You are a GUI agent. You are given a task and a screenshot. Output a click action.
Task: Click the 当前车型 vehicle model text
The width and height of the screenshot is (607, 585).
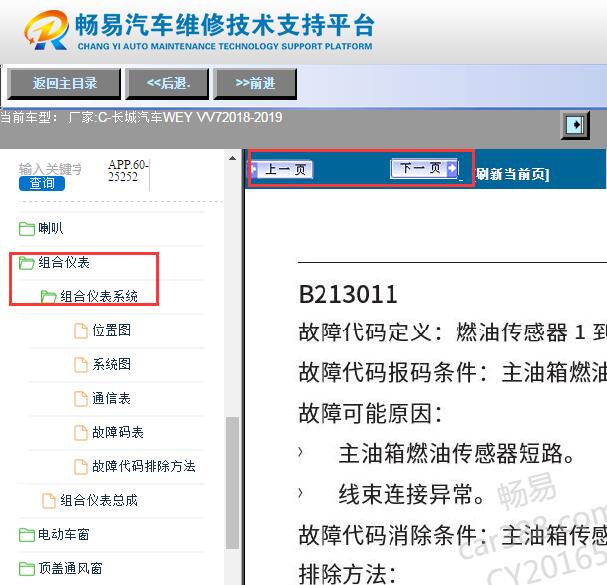coord(141,117)
